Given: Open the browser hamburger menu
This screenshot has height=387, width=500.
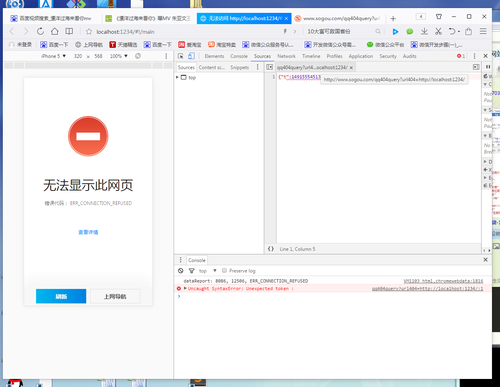Looking at the screenshot, I should tap(483, 31).
